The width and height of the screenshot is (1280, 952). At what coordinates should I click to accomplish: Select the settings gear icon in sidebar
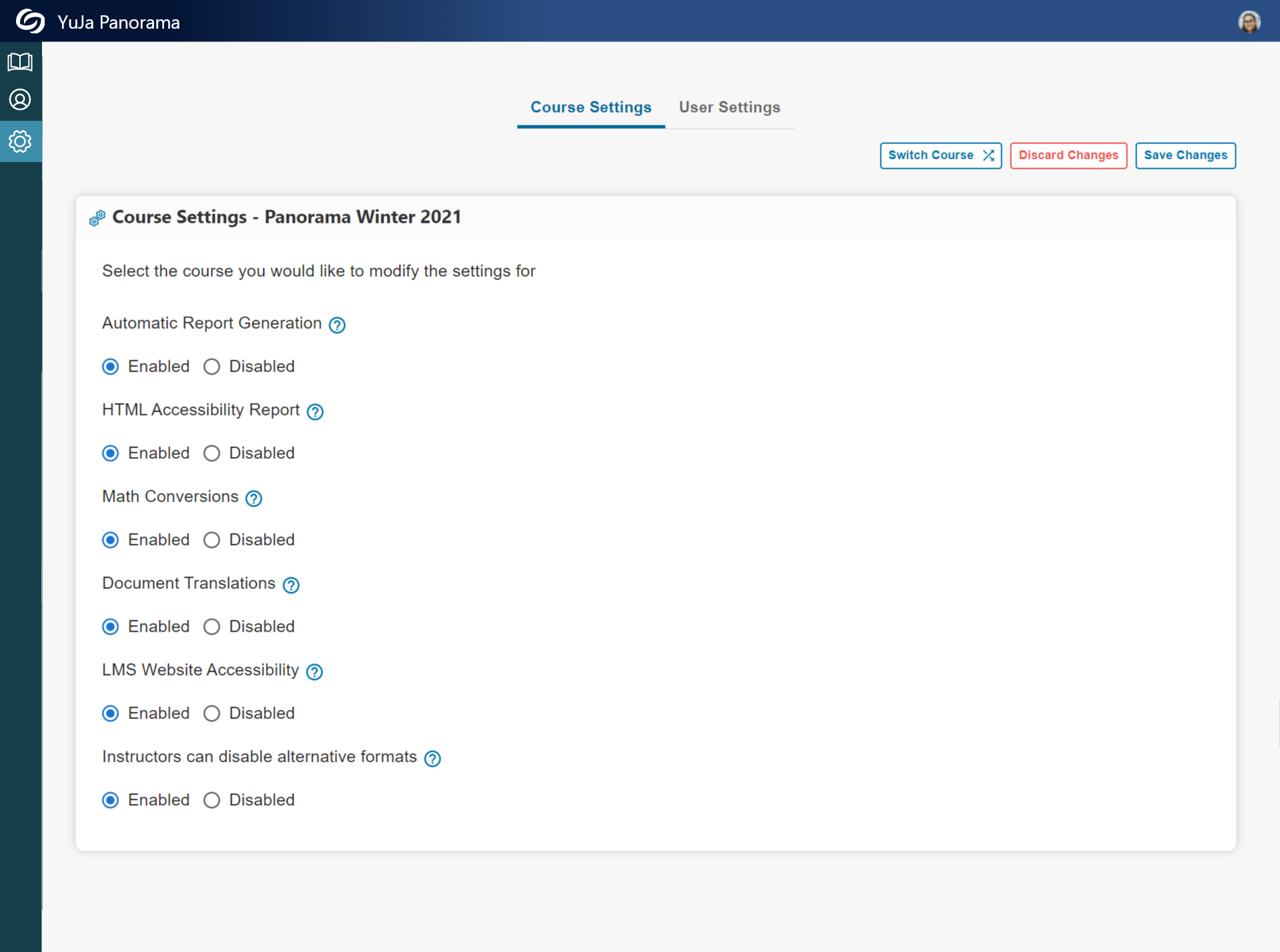pyautogui.click(x=20, y=141)
